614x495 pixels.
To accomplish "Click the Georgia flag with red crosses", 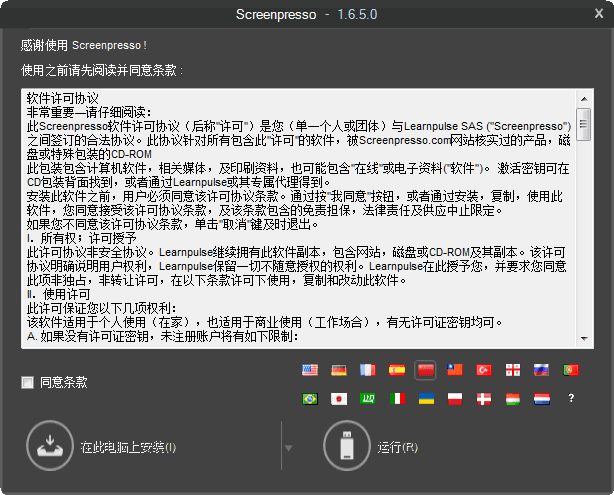I will 513,370.
